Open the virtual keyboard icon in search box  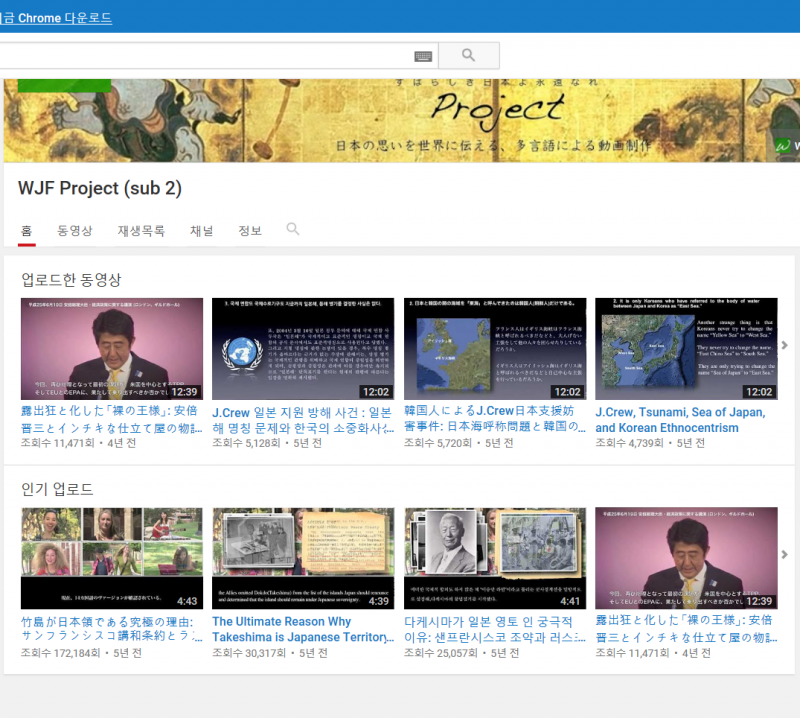[x=423, y=56]
